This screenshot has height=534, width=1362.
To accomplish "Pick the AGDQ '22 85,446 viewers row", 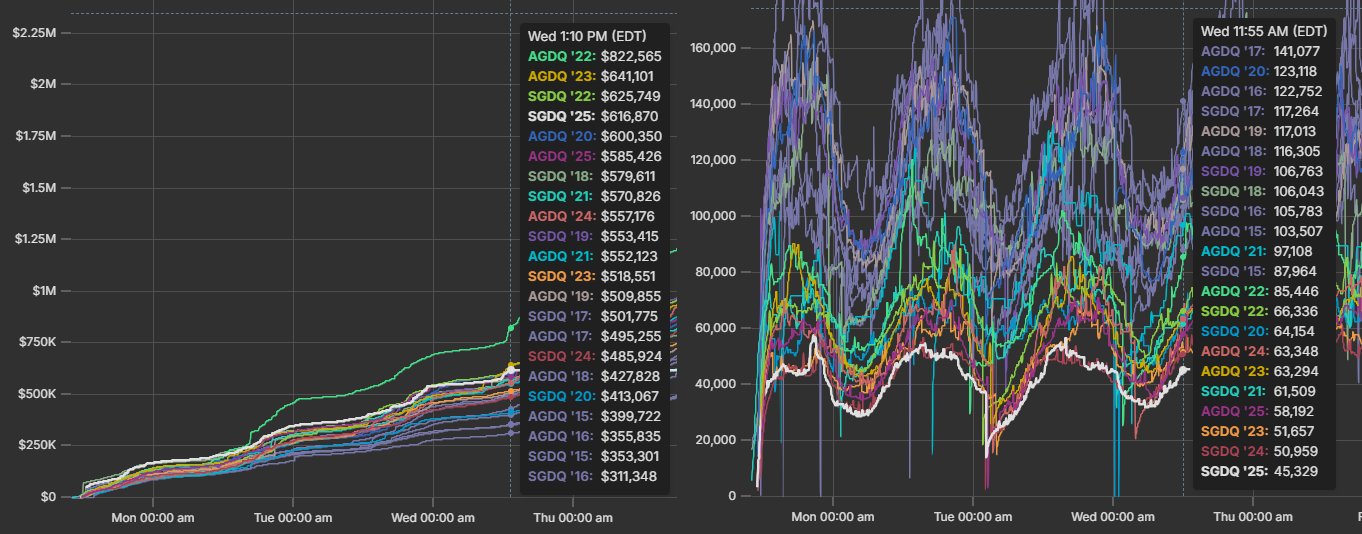I will [1259, 291].
